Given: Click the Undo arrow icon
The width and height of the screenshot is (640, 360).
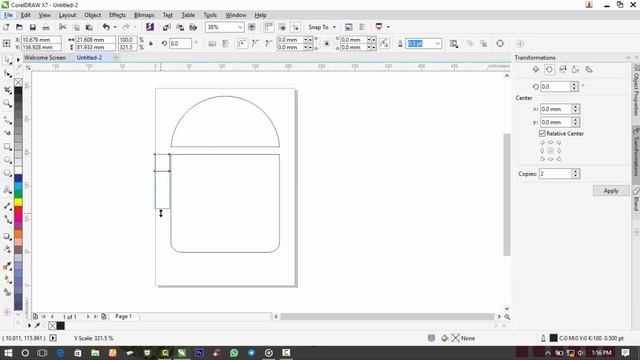Looking at the screenshot, I should click(106, 27).
